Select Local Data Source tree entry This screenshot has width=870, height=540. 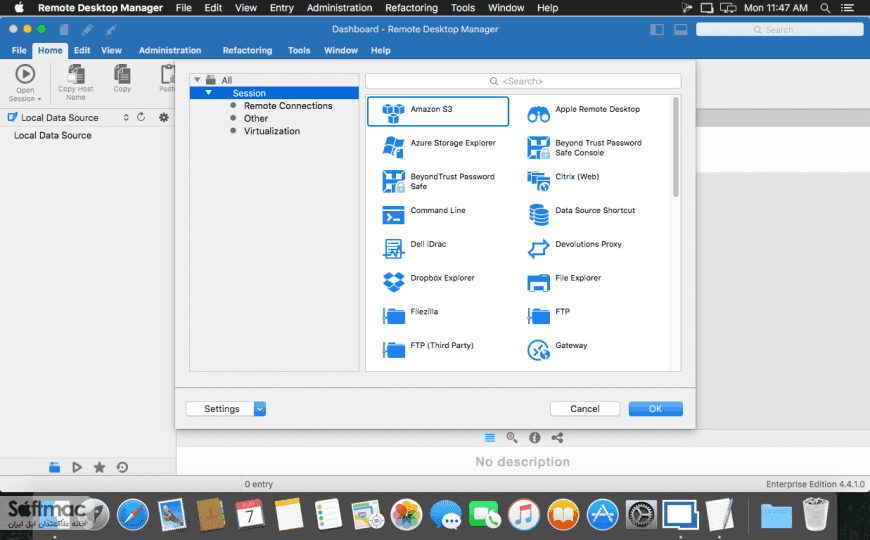click(53, 135)
